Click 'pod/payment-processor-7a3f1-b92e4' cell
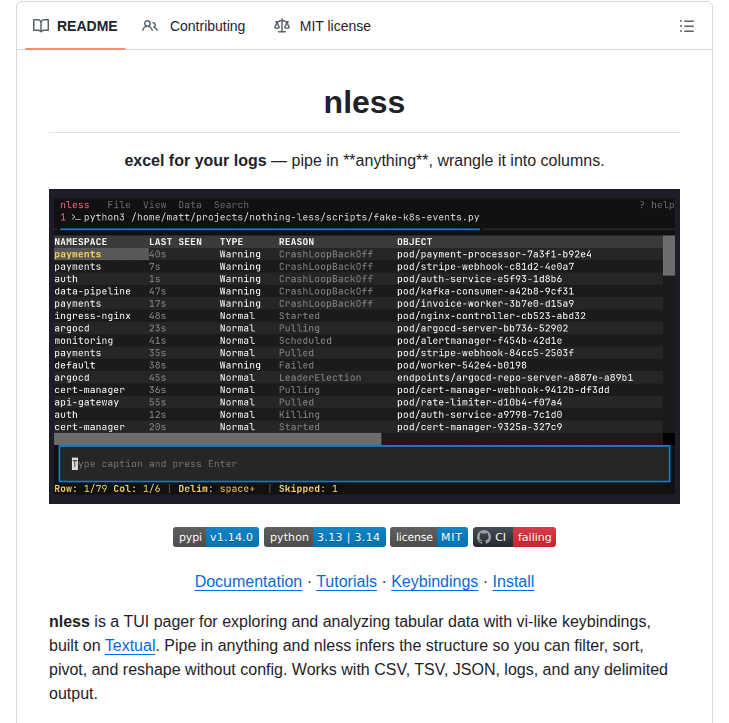729x723 pixels. 494,254
